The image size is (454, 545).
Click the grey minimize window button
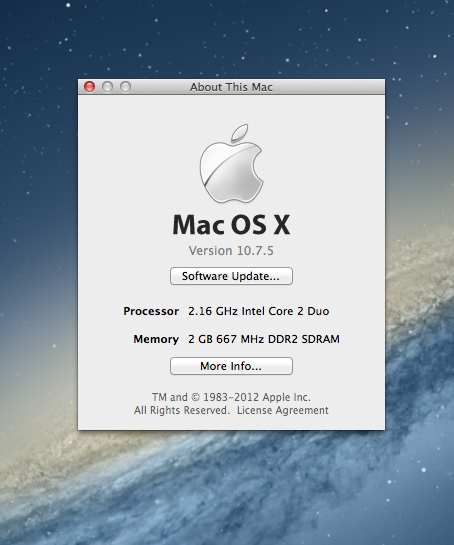coord(107,87)
